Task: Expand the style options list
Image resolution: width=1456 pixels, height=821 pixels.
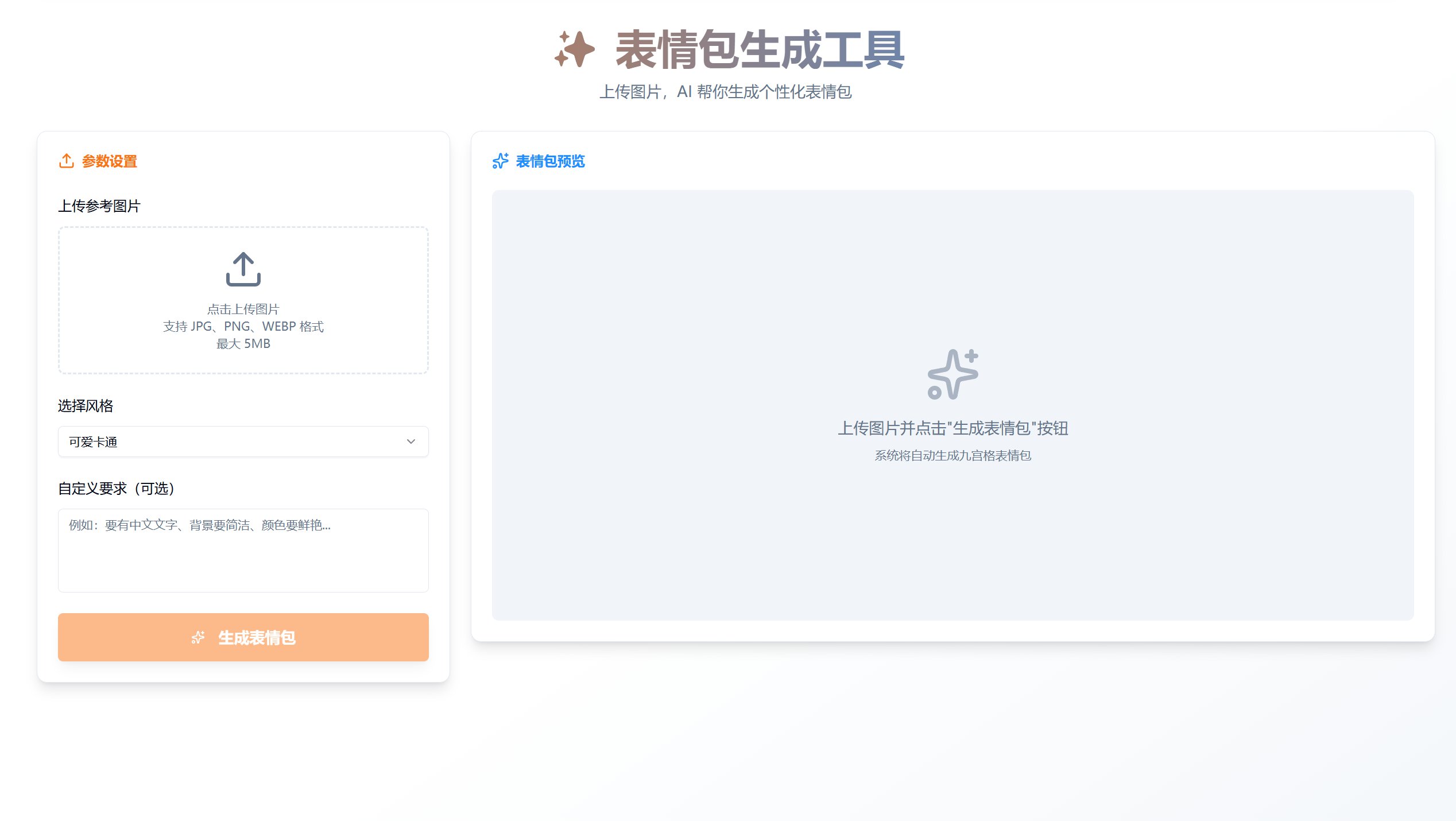Action: pos(243,442)
